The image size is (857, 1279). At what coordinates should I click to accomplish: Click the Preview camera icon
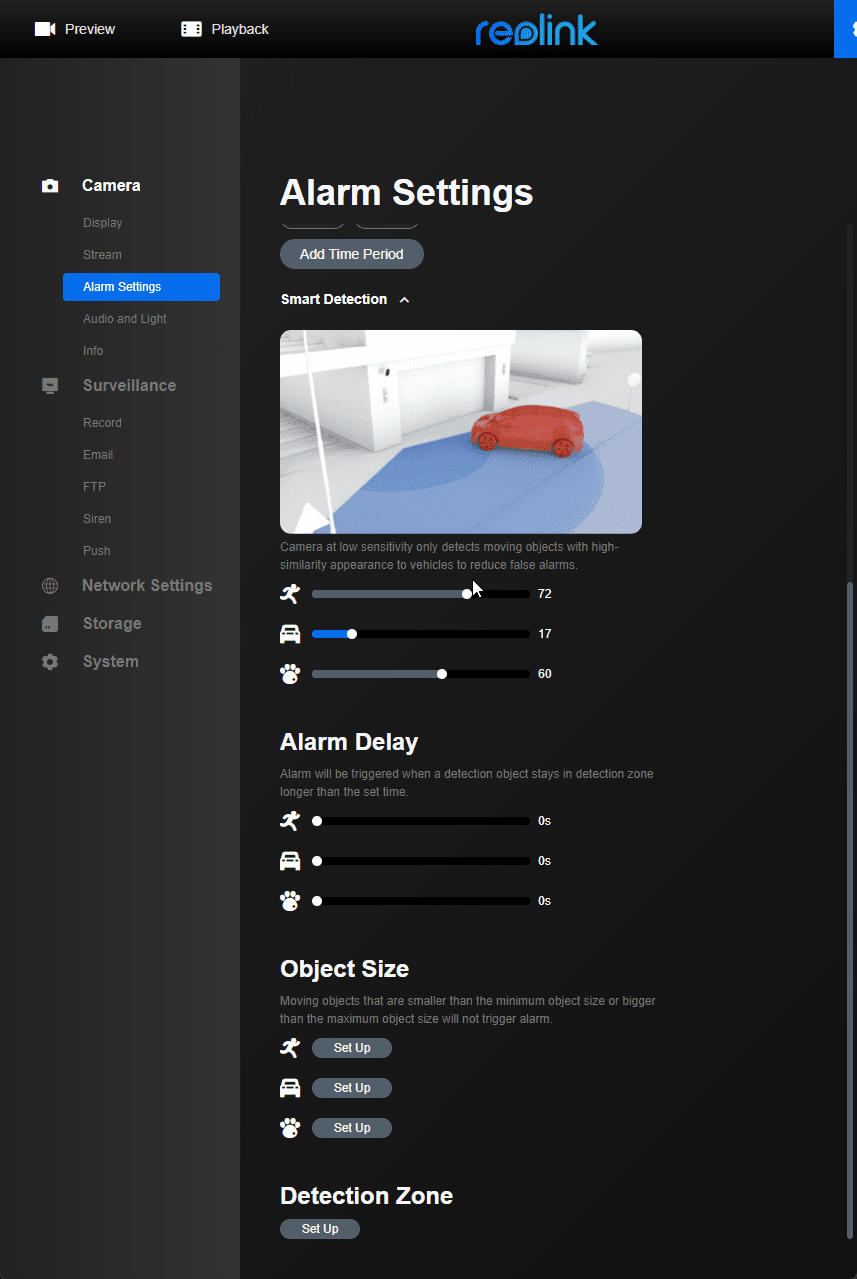pyautogui.click(x=45, y=29)
